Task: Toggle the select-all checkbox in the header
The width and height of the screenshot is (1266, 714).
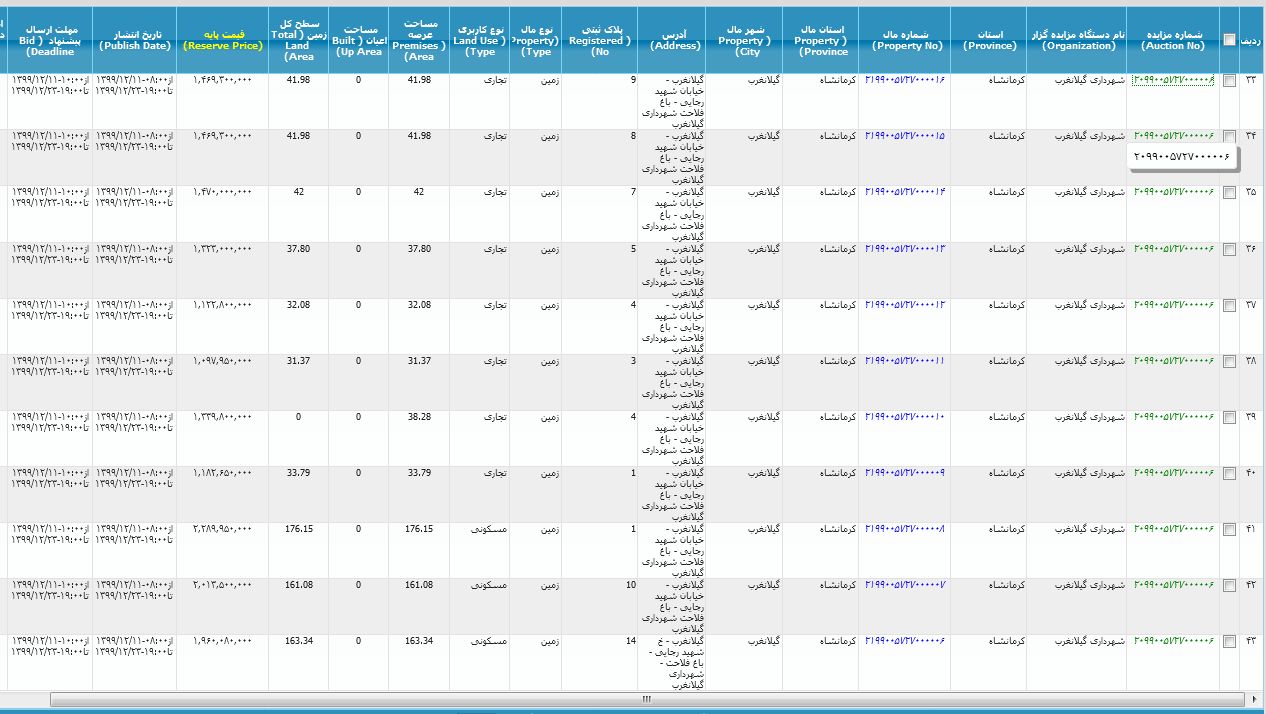Action: tap(1229, 39)
